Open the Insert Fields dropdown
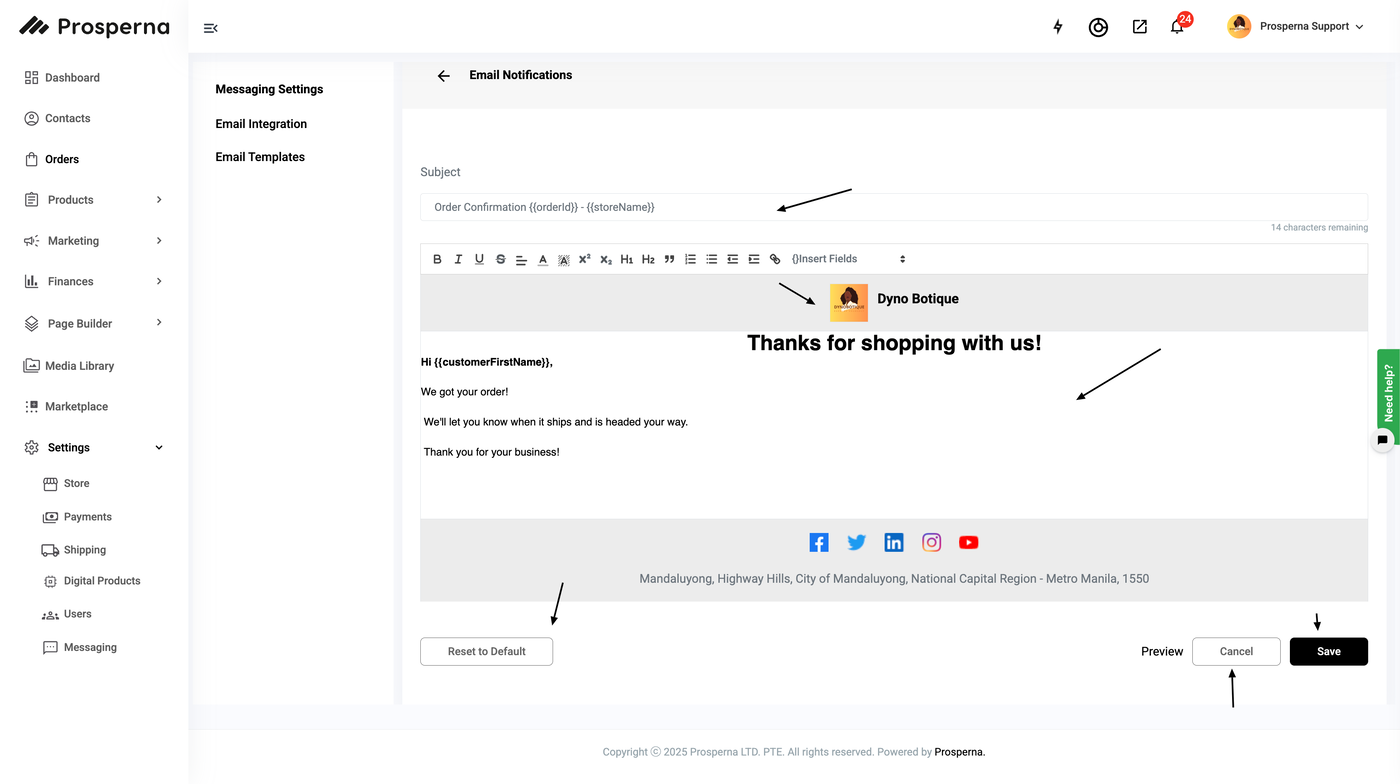The height and width of the screenshot is (784, 1400). (848, 259)
